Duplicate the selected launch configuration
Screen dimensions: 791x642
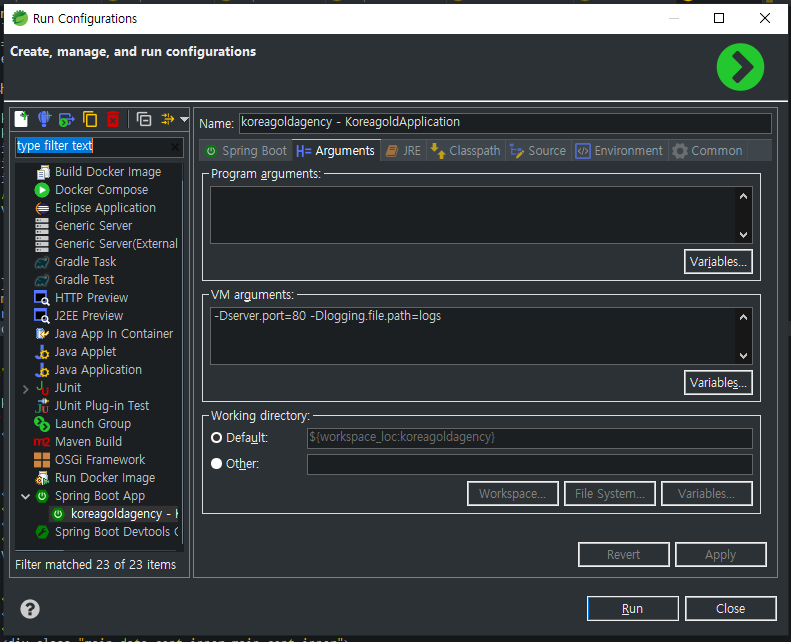(90, 119)
